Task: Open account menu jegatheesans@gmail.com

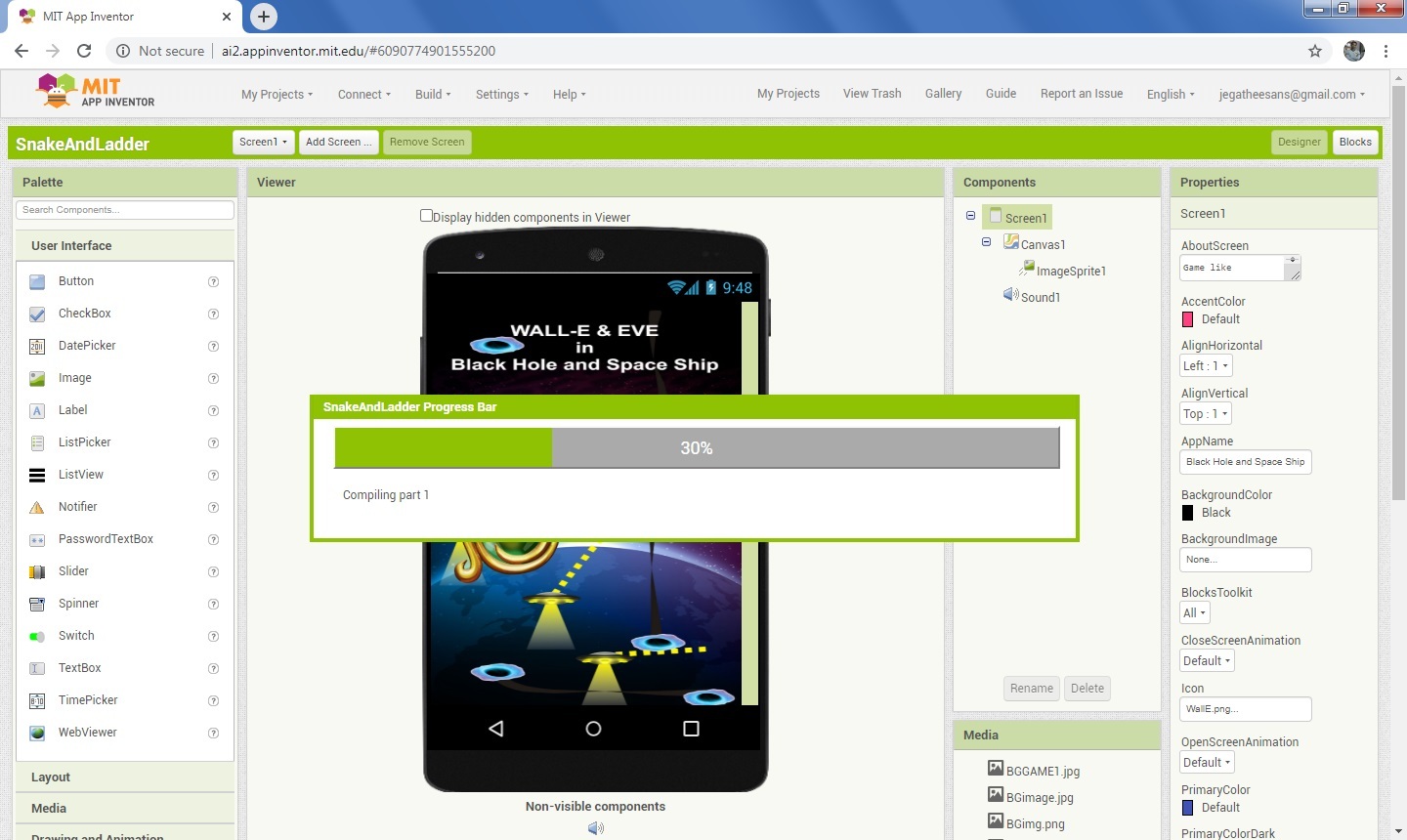Action: 1292,95
